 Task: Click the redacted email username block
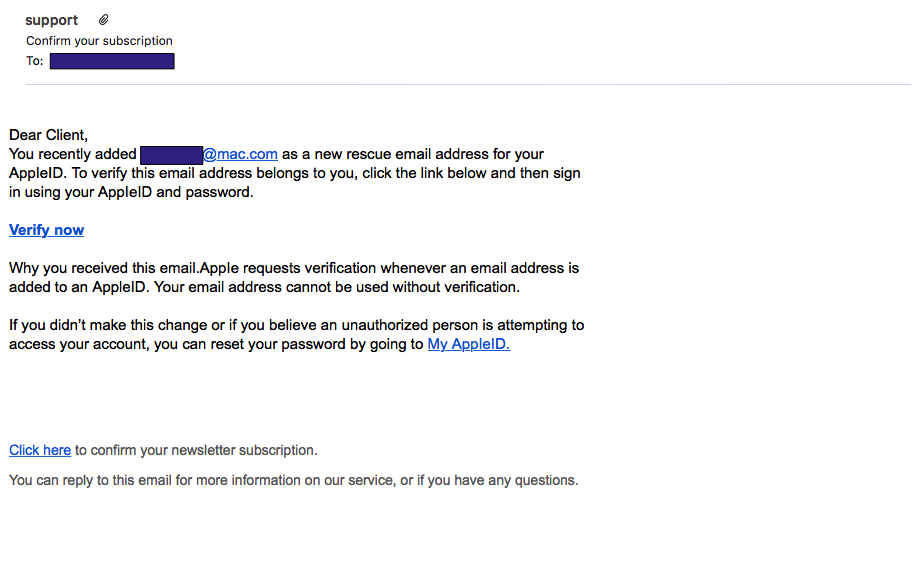pyautogui.click(x=171, y=155)
